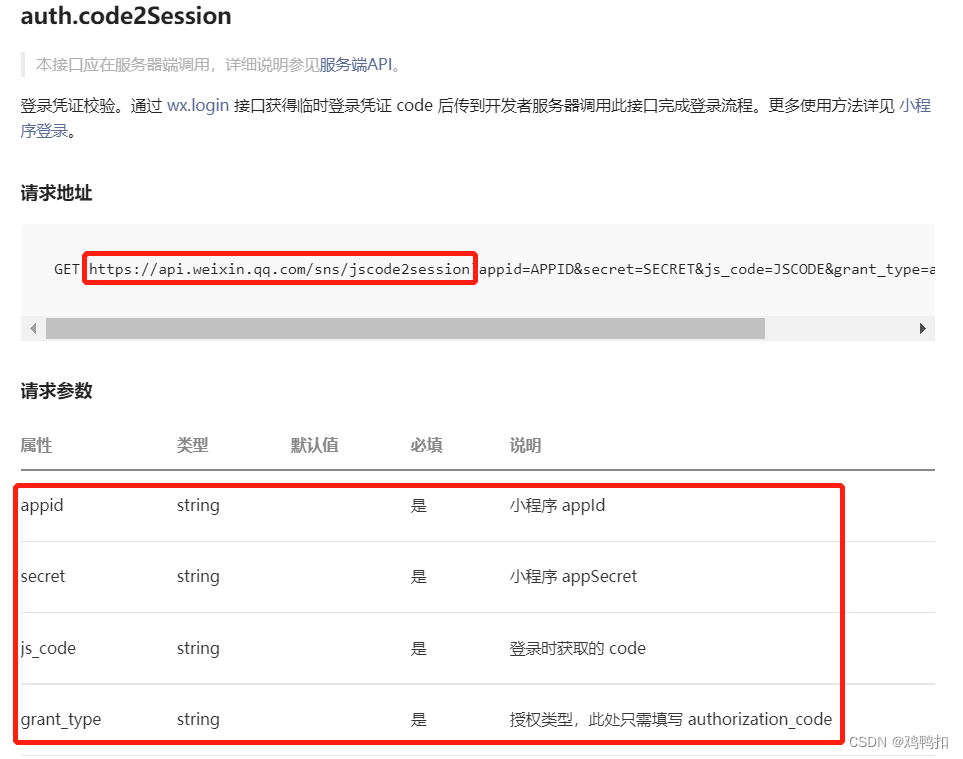Click the 必填 column header
This screenshot has height=759, width=963.
(426, 445)
